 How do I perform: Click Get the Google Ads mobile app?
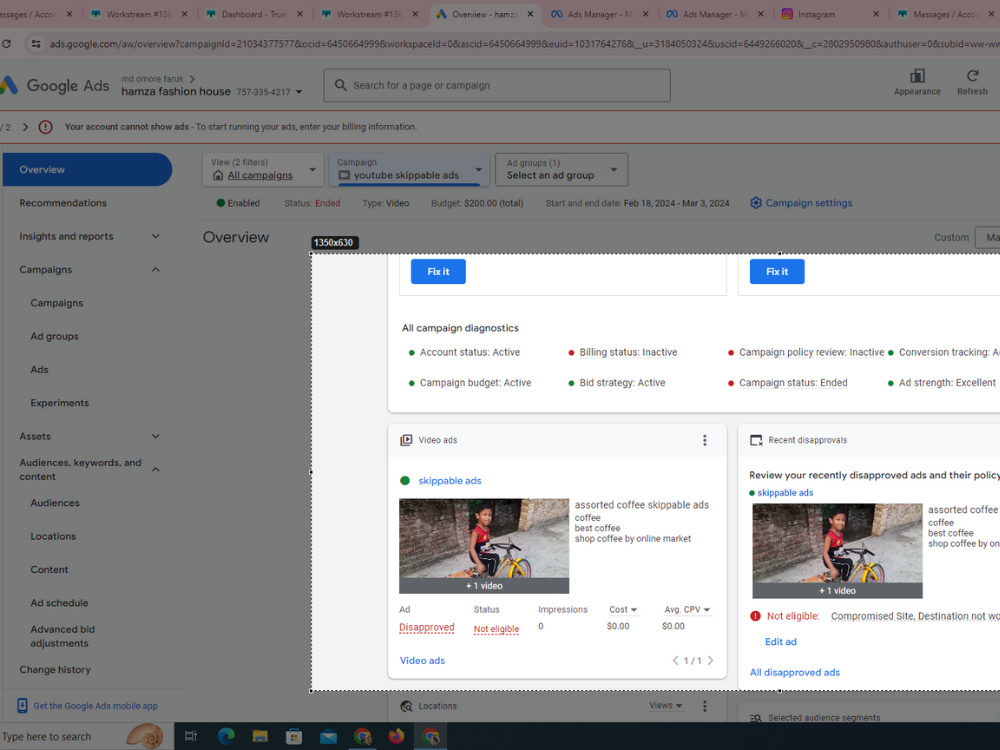click(95, 706)
